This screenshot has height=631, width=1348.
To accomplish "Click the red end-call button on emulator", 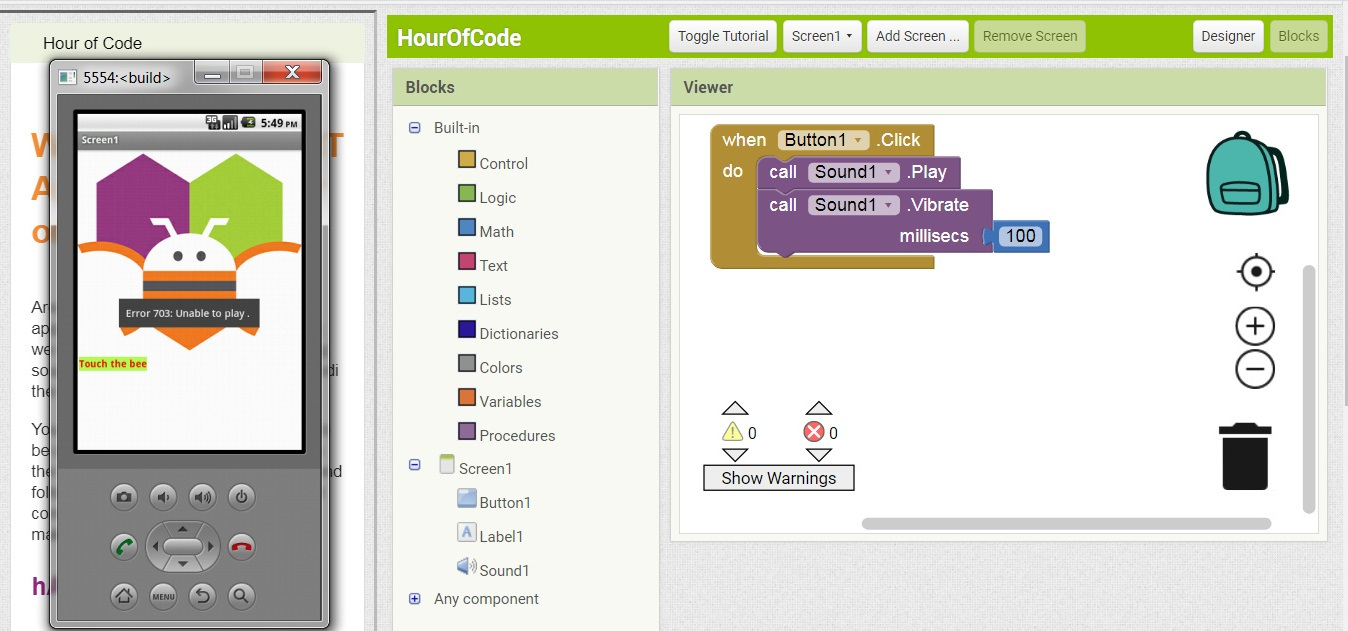I will tap(241, 546).
